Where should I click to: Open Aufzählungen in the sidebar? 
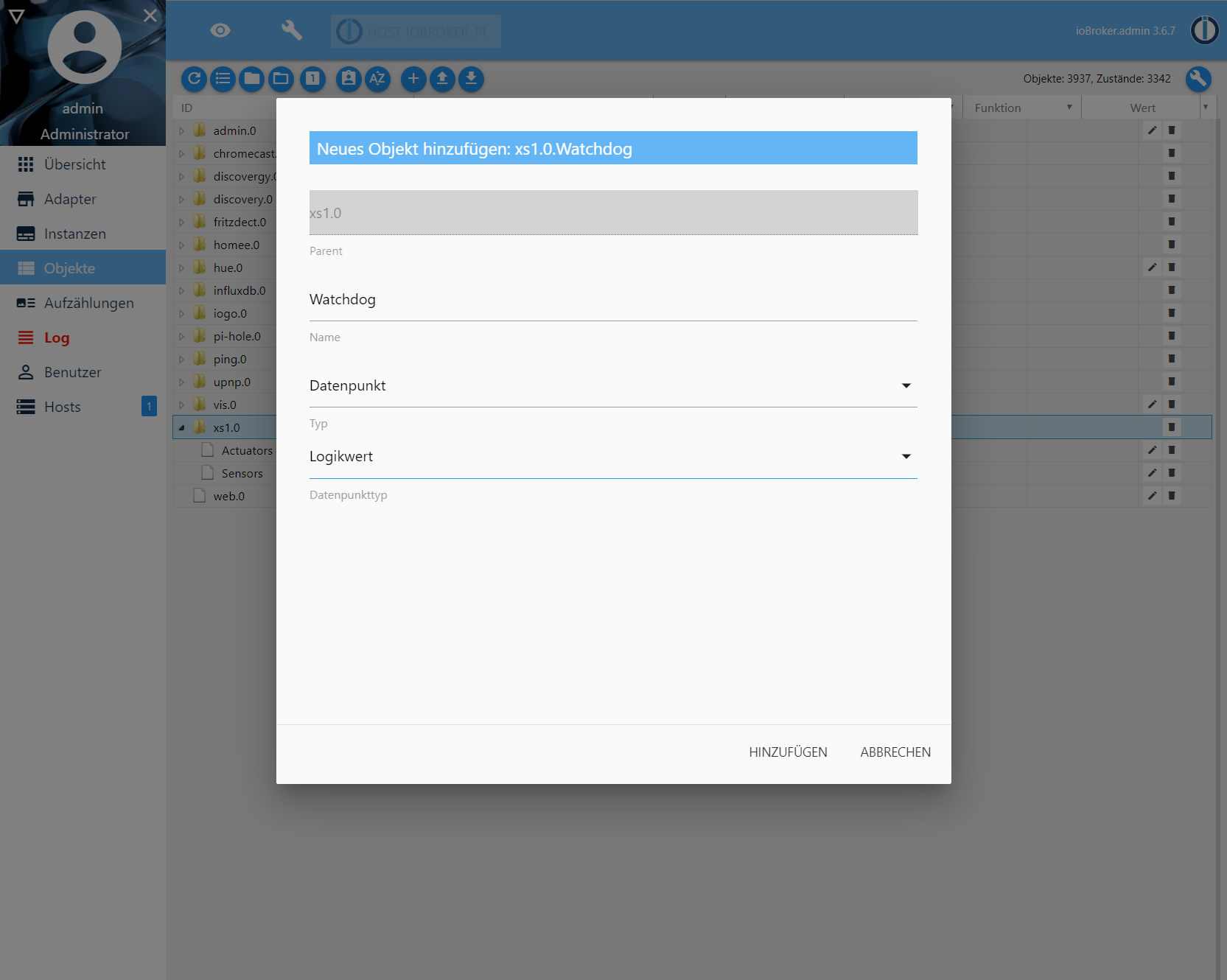[83, 303]
